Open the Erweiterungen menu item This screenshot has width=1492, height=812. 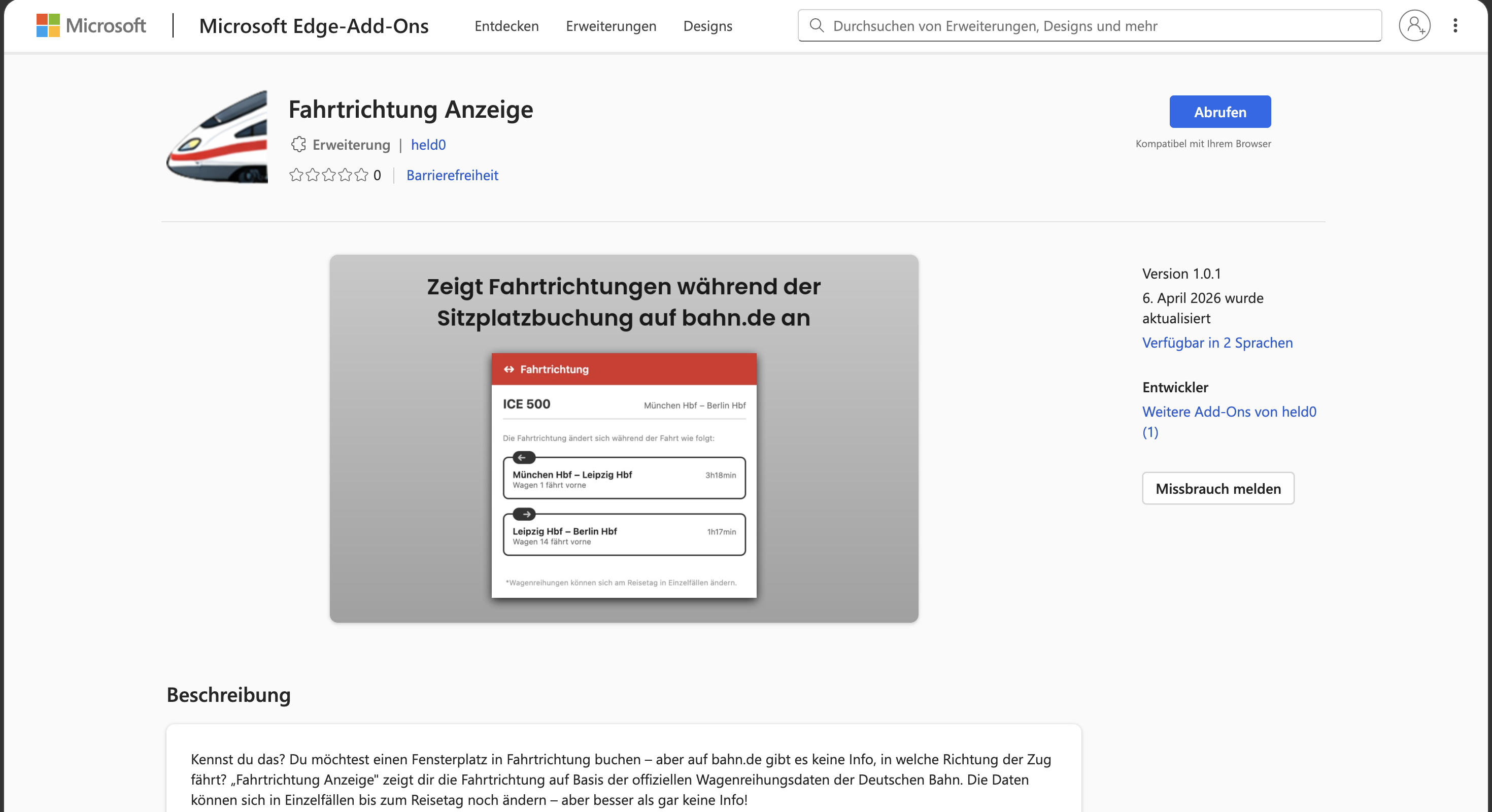pyautogui.click(x=611, y=25)
